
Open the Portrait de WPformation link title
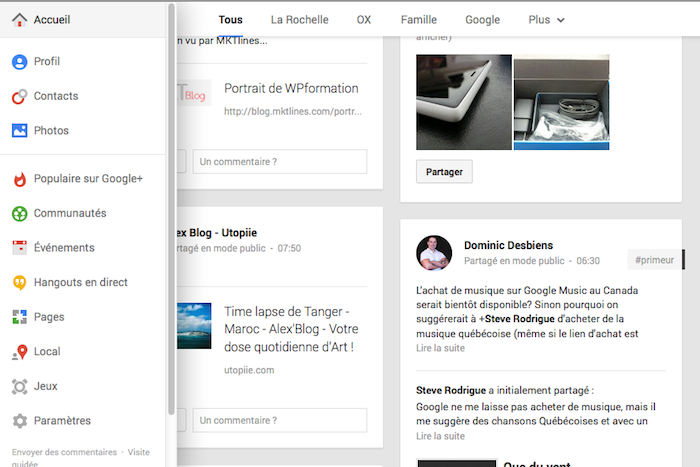pos(291,88)
